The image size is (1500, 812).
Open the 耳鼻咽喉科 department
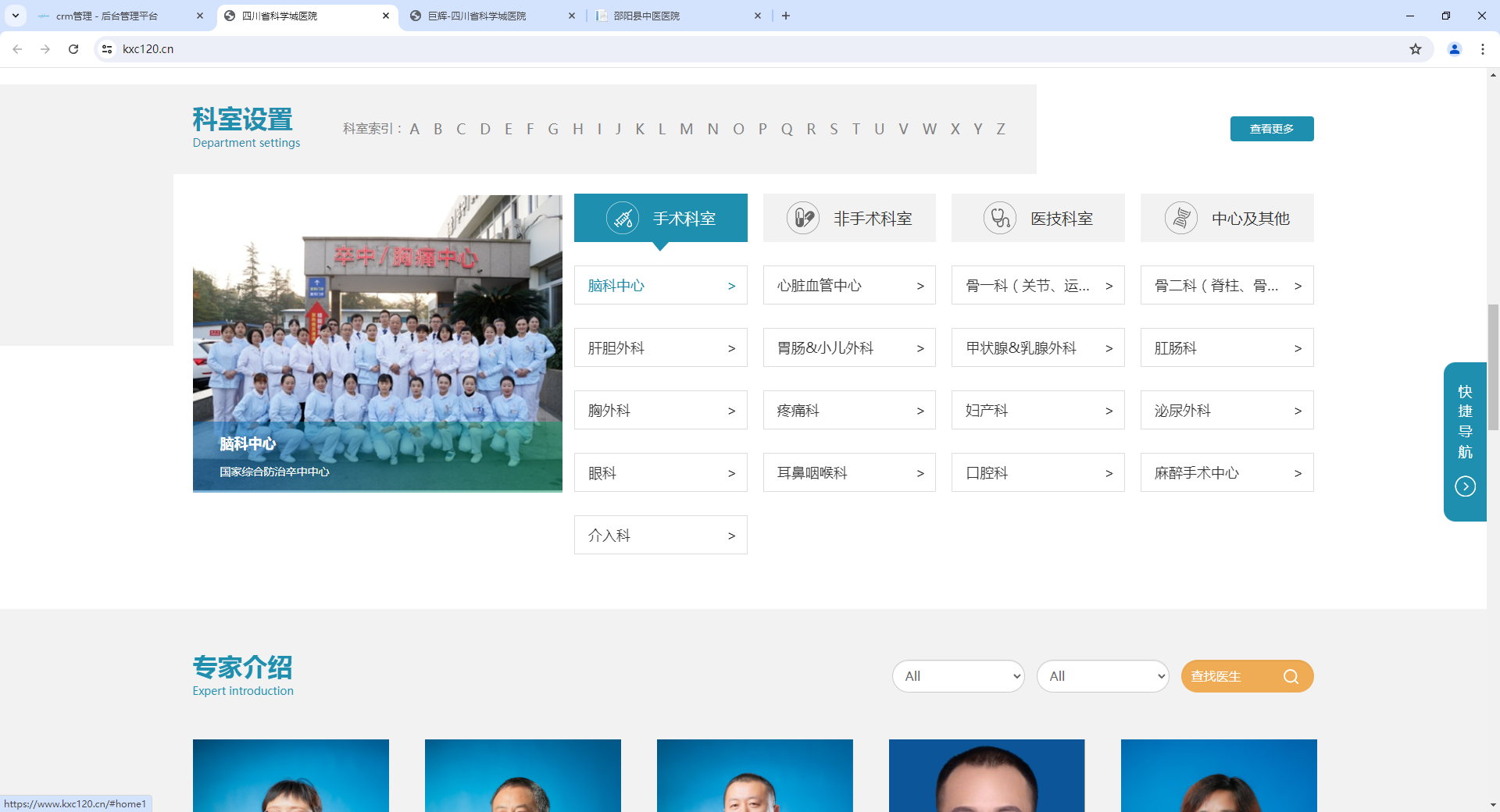849,472
